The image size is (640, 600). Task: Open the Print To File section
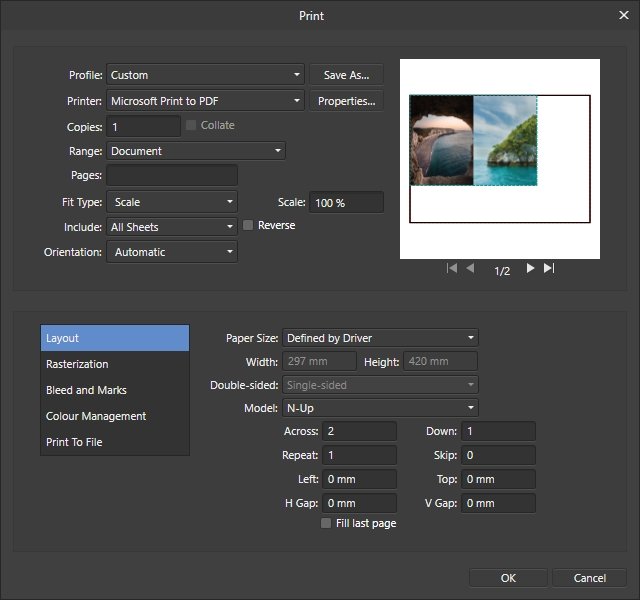[115, 442]
